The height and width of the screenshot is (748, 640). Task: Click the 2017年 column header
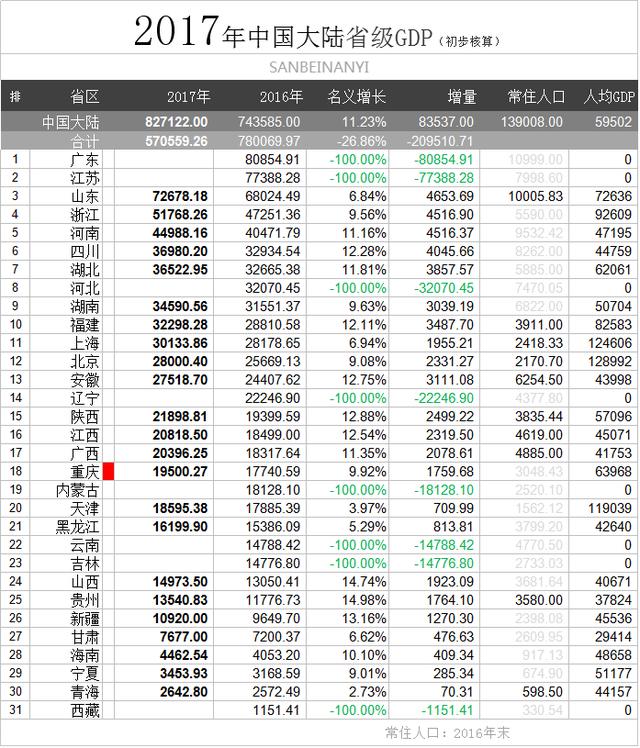click(188, 97)
